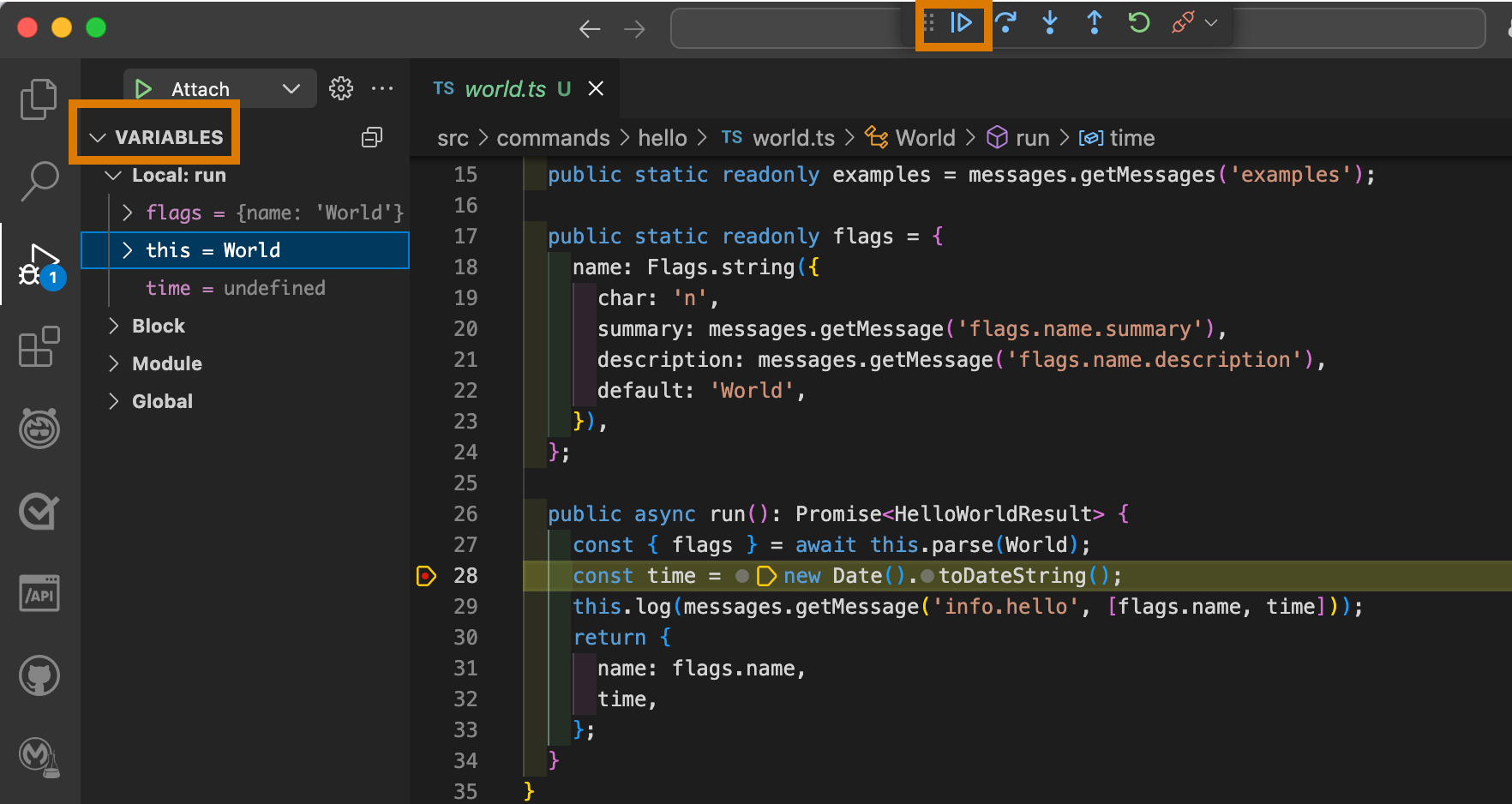Image resolution: width=1512 pixels, height=804 pixels.
Task: Expand the flags variable
Action: pyautogui.click(x=127, y=213)
